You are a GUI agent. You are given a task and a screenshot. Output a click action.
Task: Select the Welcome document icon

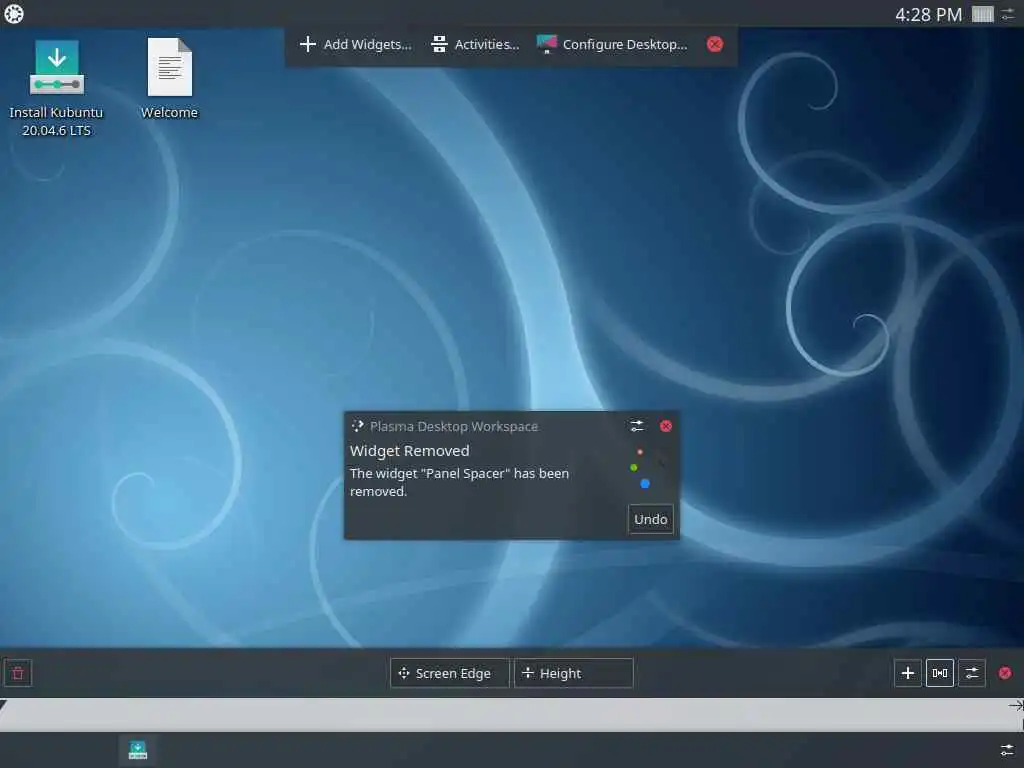tap(170, 67)
